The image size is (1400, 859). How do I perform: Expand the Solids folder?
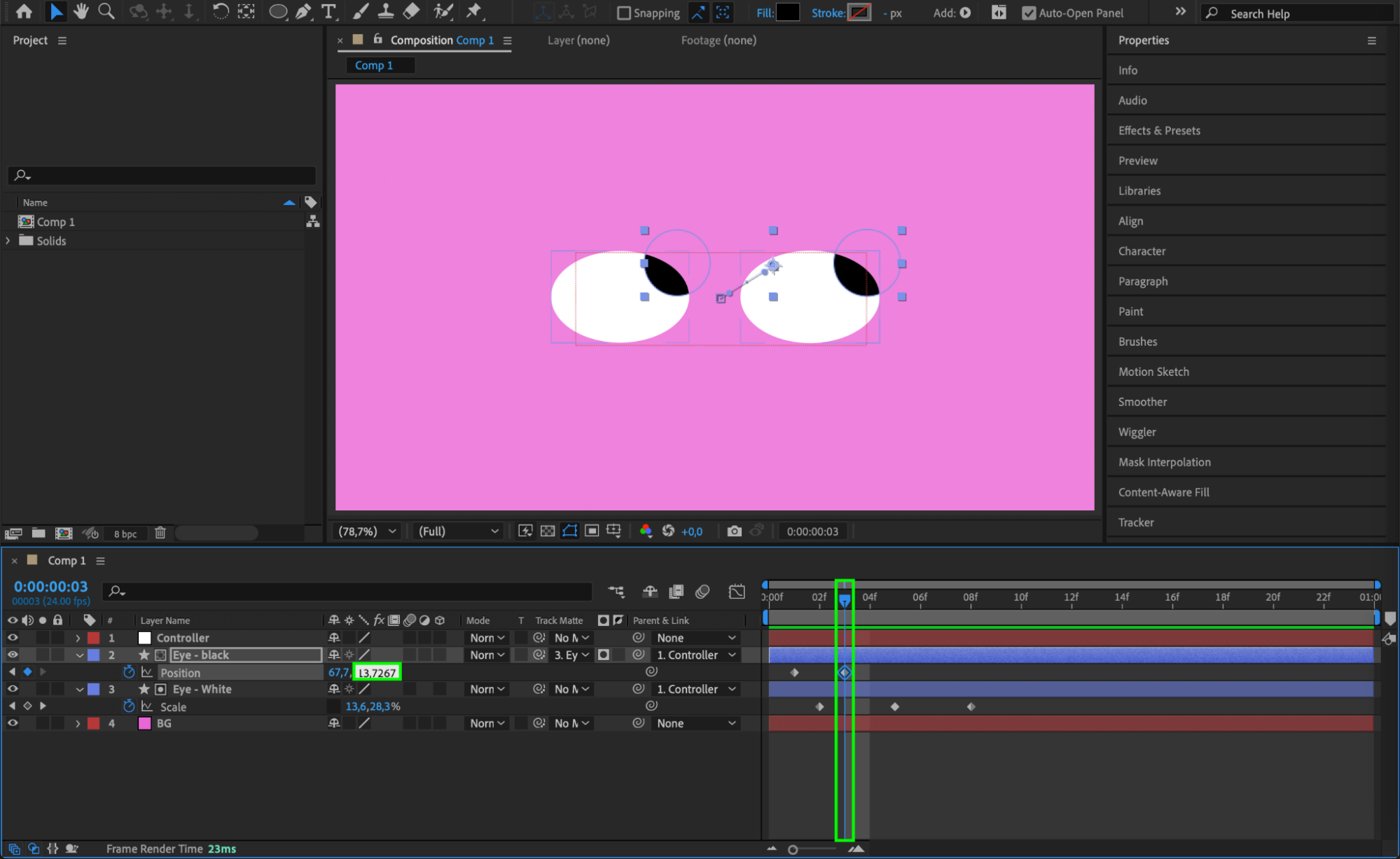pos(8,241)
